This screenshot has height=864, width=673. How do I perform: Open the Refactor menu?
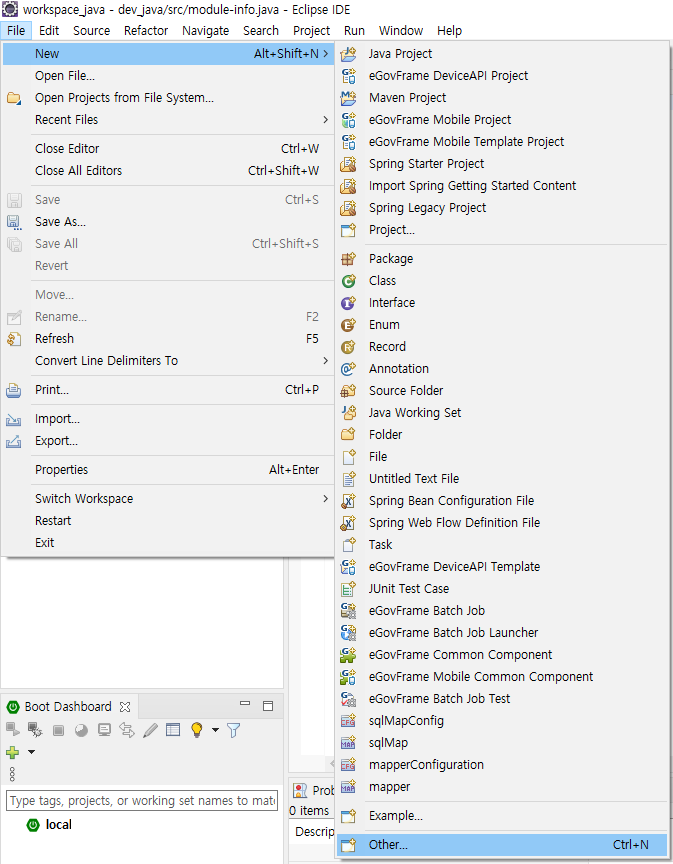146,31
